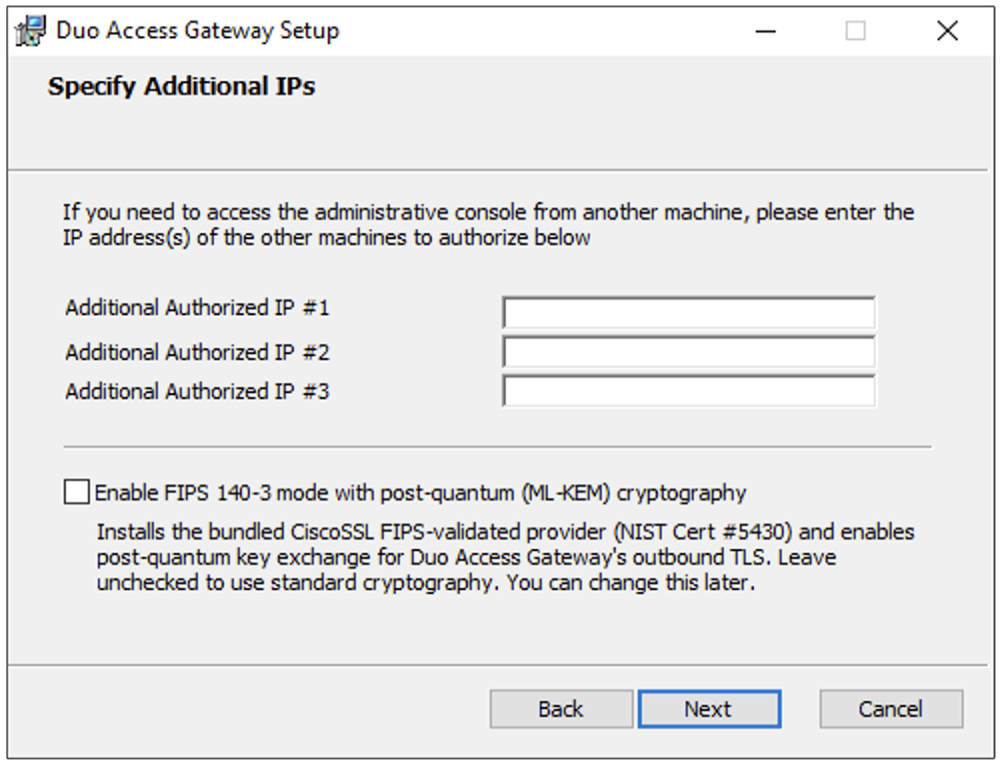Click the 'Additional Authorized IP #3' label
Image resolution: width=1000 pixels, height=762 pixels.
tap(197, 391)
